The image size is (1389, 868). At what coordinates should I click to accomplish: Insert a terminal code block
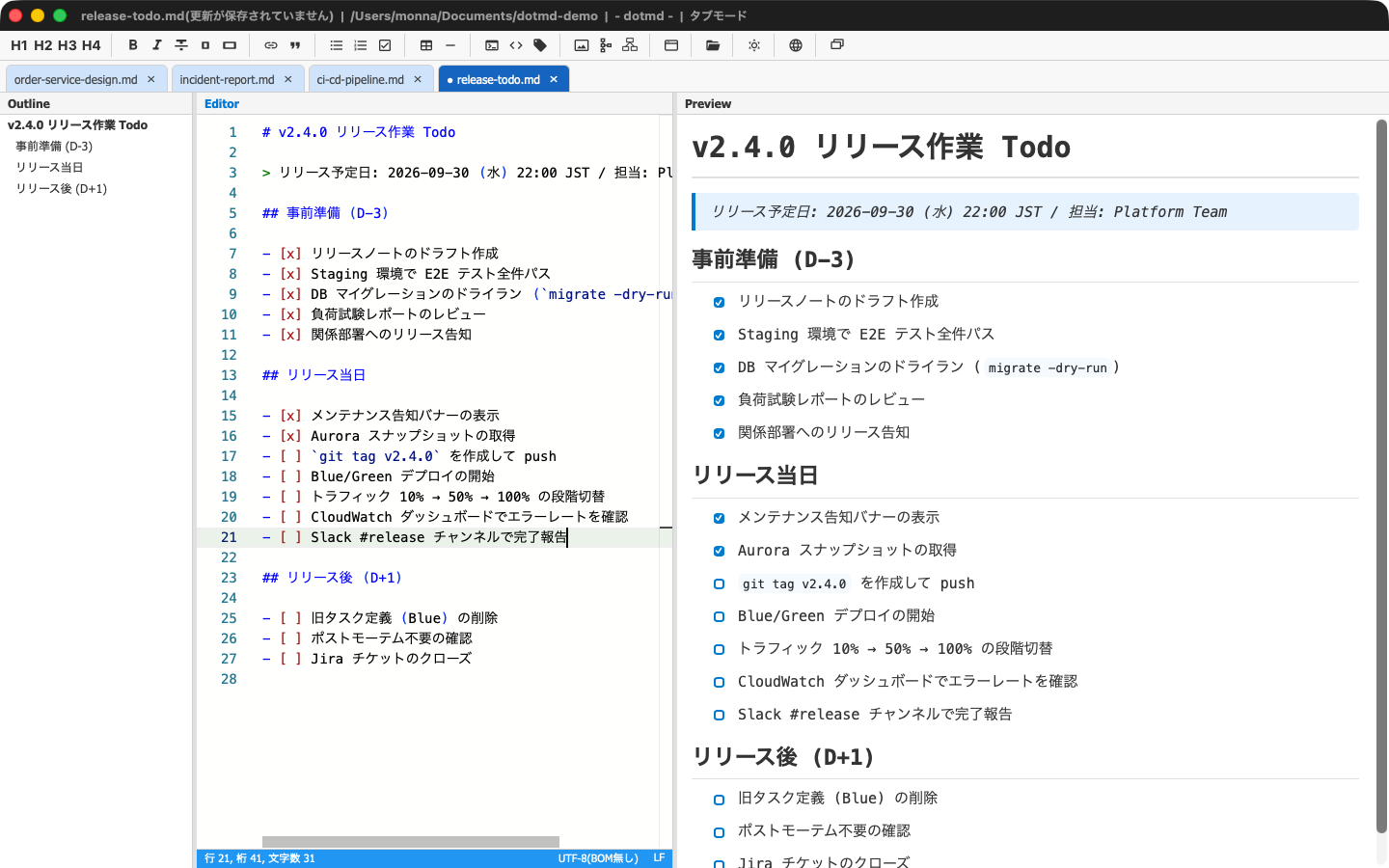pos(492,45)
